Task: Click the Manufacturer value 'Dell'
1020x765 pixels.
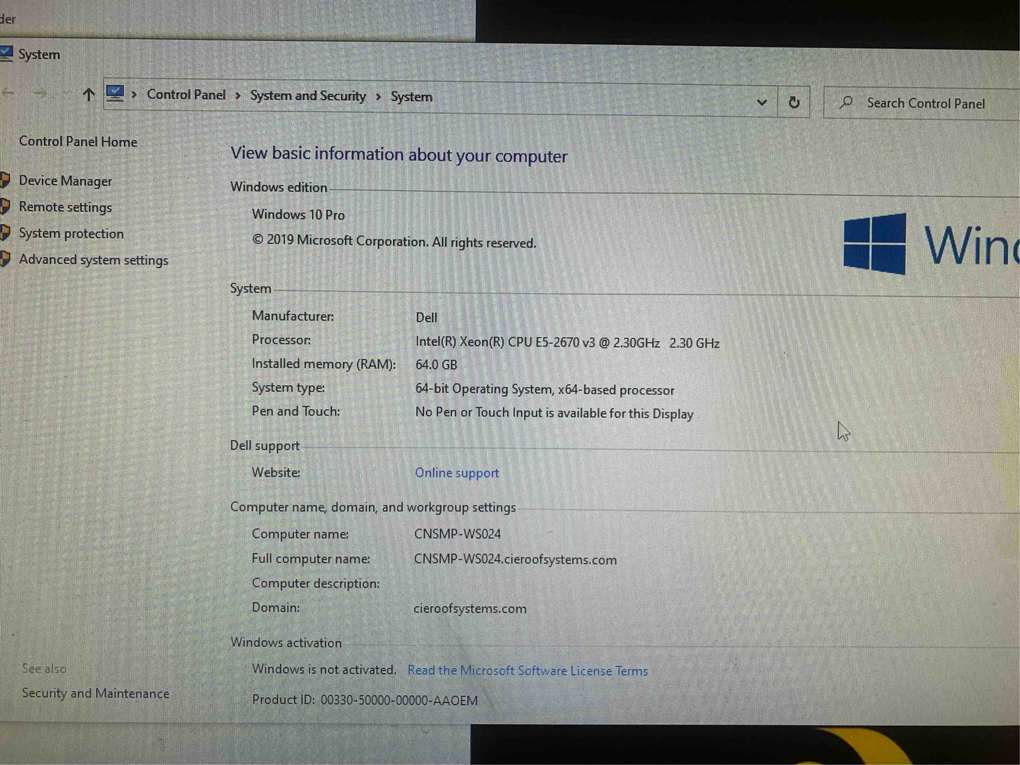Action: tap(426, 317)
